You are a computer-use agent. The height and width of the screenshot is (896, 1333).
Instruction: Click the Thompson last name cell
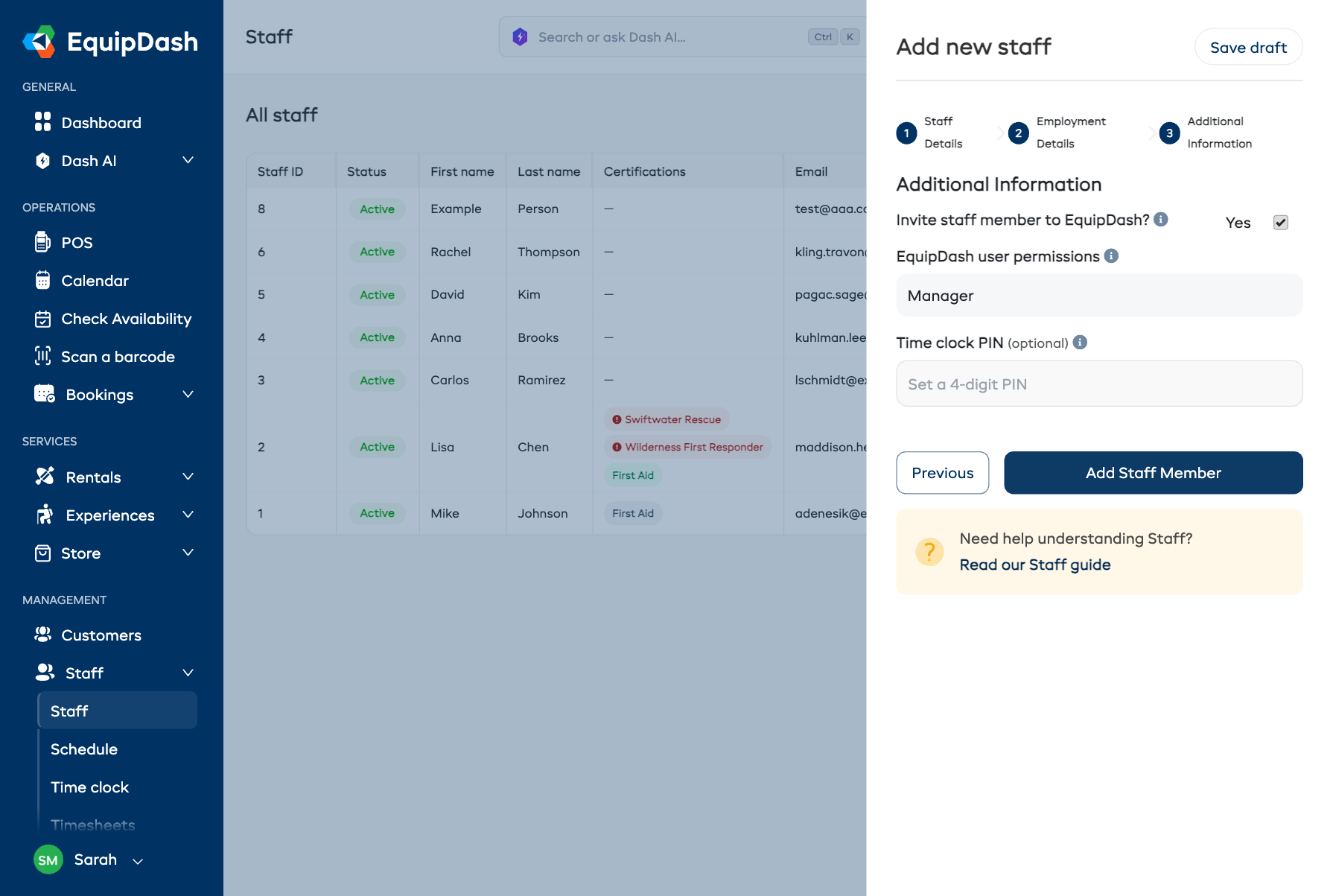548,252
